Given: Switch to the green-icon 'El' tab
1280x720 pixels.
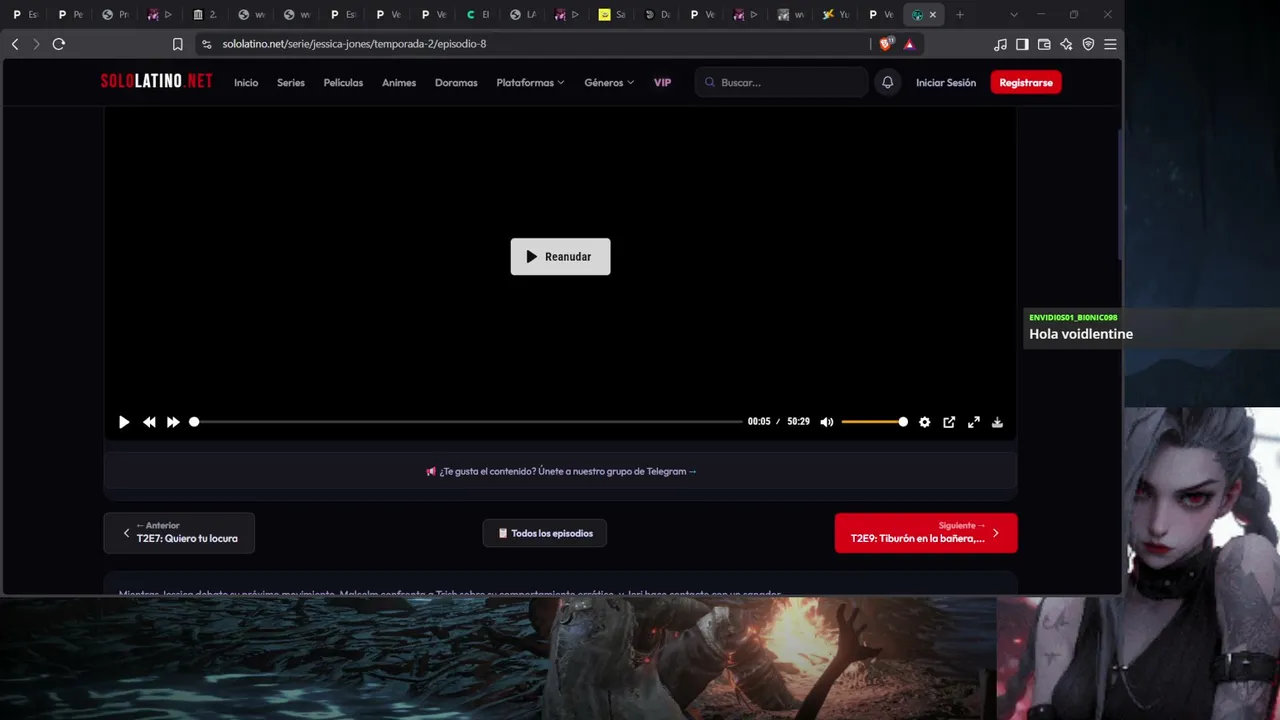Looking at the screenshot, I should [x=478, y=15].
